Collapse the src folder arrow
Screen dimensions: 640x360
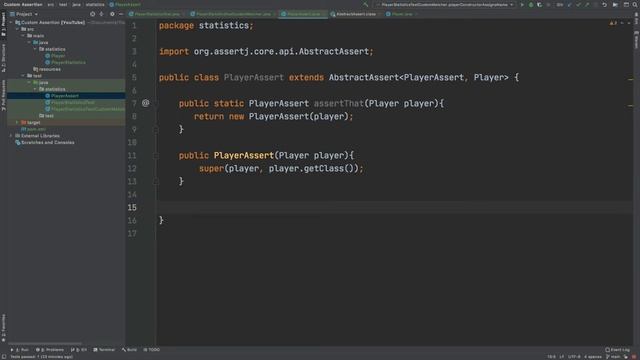[18, 29]
